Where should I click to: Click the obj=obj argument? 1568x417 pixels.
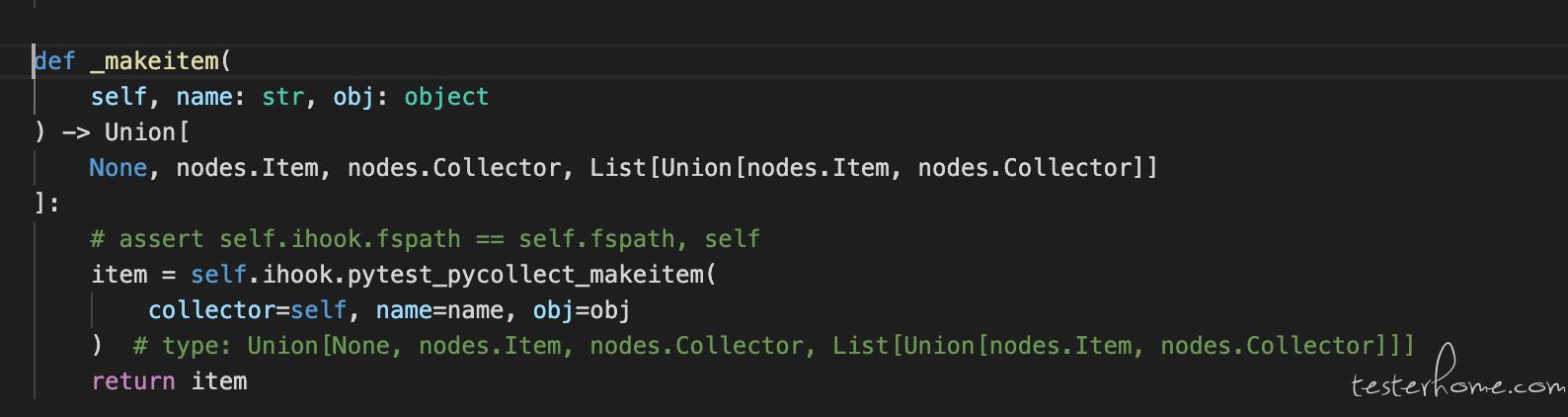[x=582, y=310]
